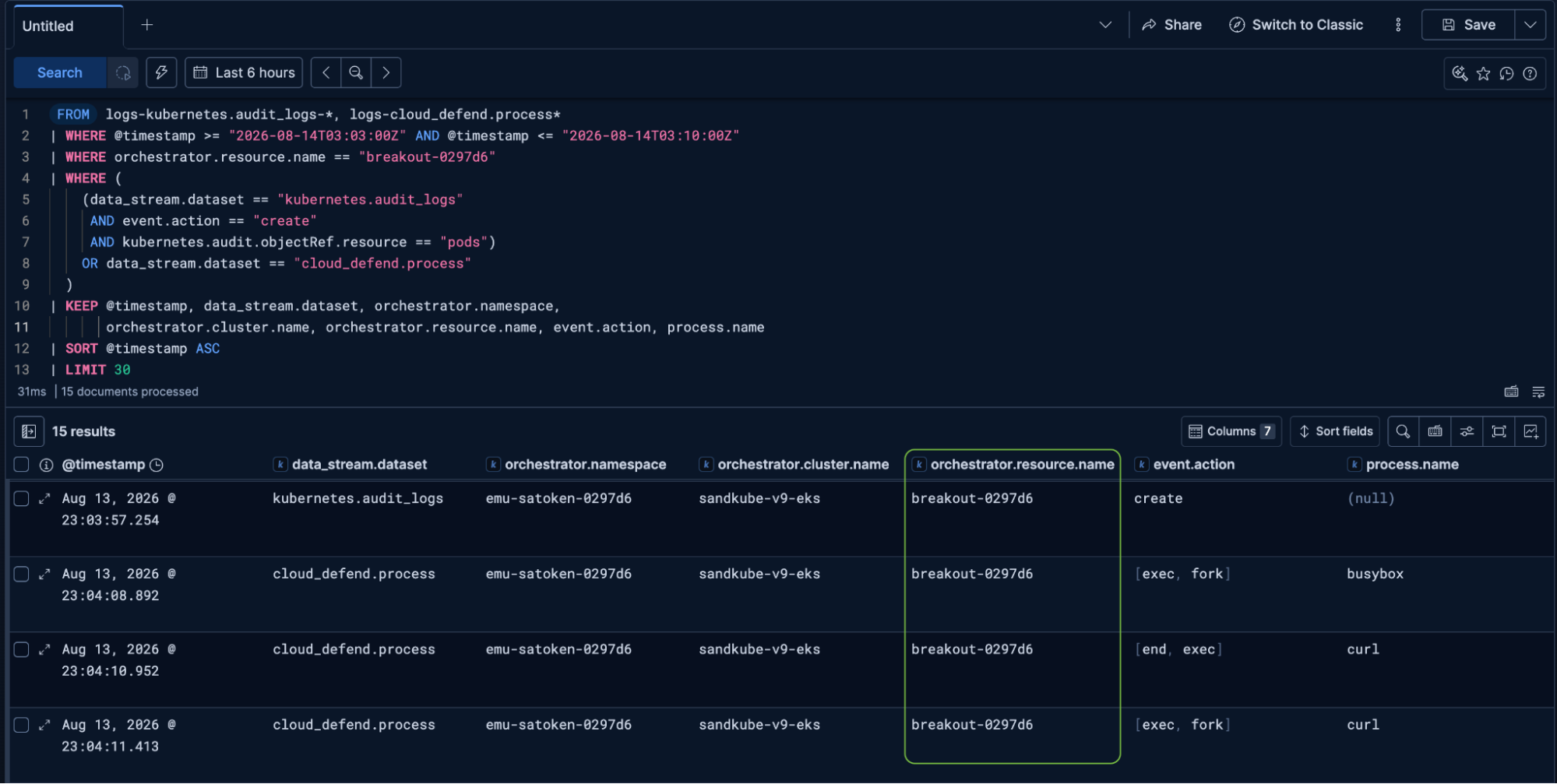Click the process.name column header
This screenshot has height=784, width=1557.
click(x=1411, y=465)
